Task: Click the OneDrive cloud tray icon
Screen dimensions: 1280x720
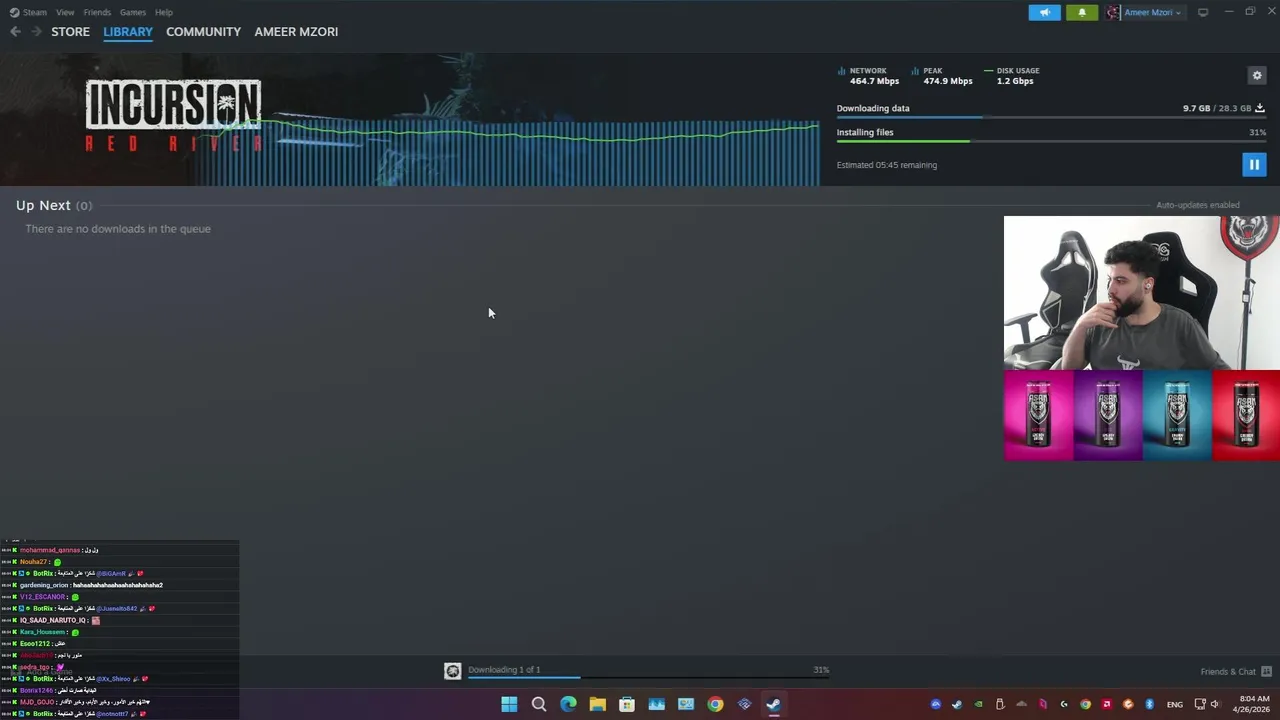Action: click(x=1021, y=704)
